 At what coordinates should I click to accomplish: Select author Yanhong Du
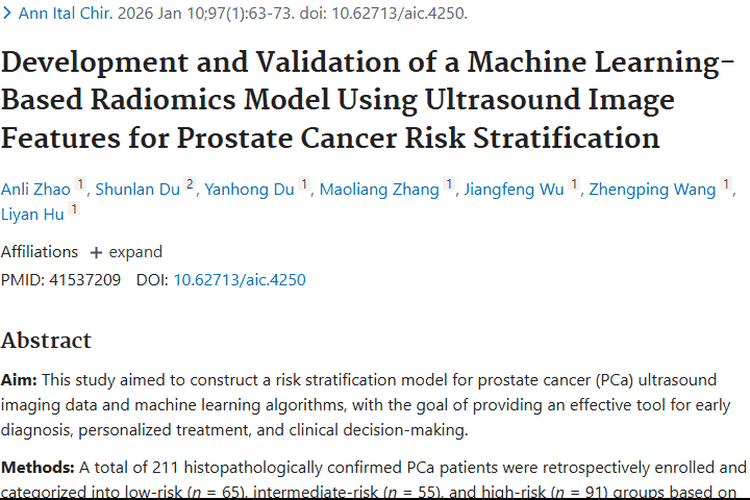click(x=249, y=190)
